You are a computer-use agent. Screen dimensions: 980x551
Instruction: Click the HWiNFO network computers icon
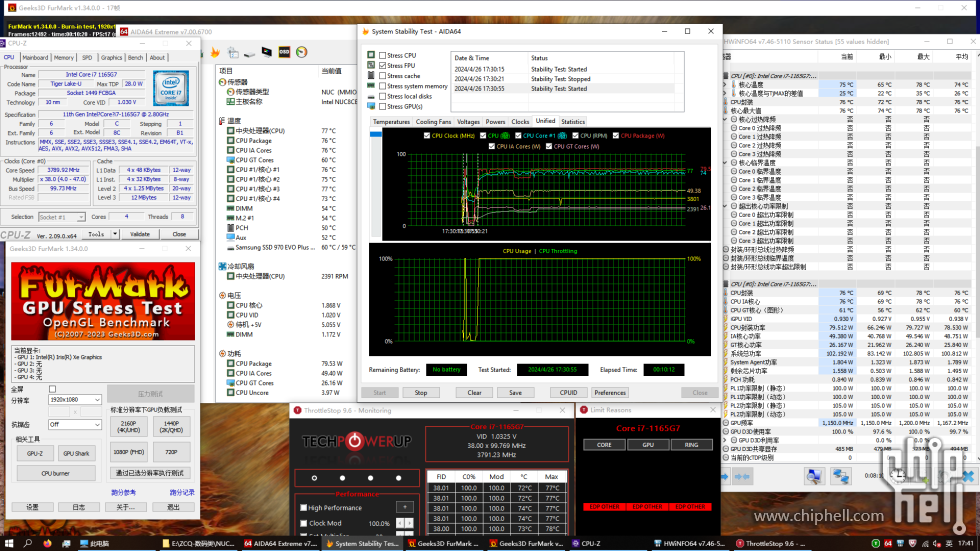tap(841, 477)
